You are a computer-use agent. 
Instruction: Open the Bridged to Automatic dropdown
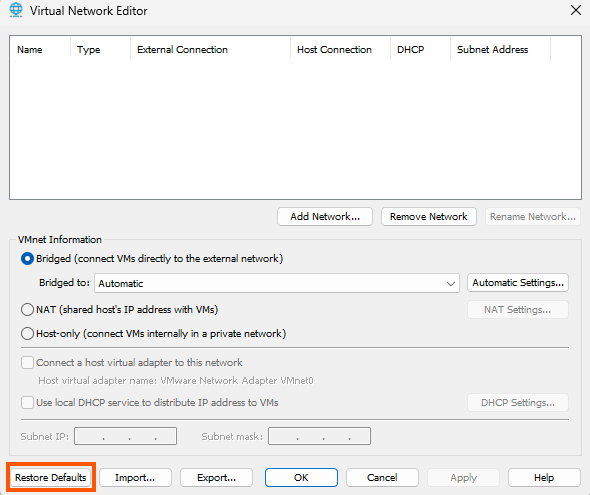(x=277, y=283)
